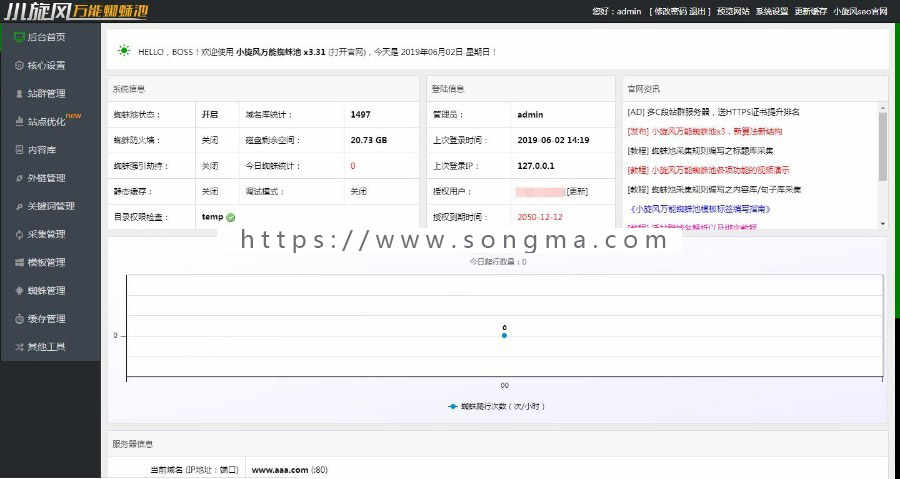Click the 修改密码 link in the top bar
This screenshot has height=479, width=900.
(670, 11)
